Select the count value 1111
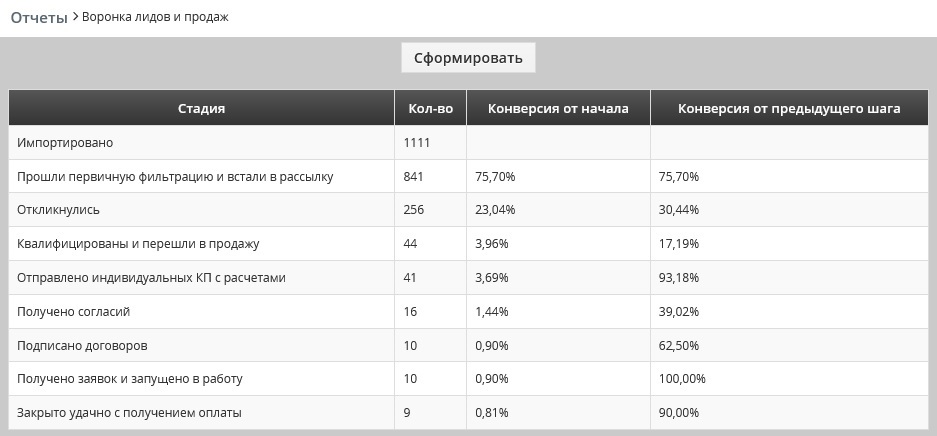937x436 pixels. (x=417, y=143)
